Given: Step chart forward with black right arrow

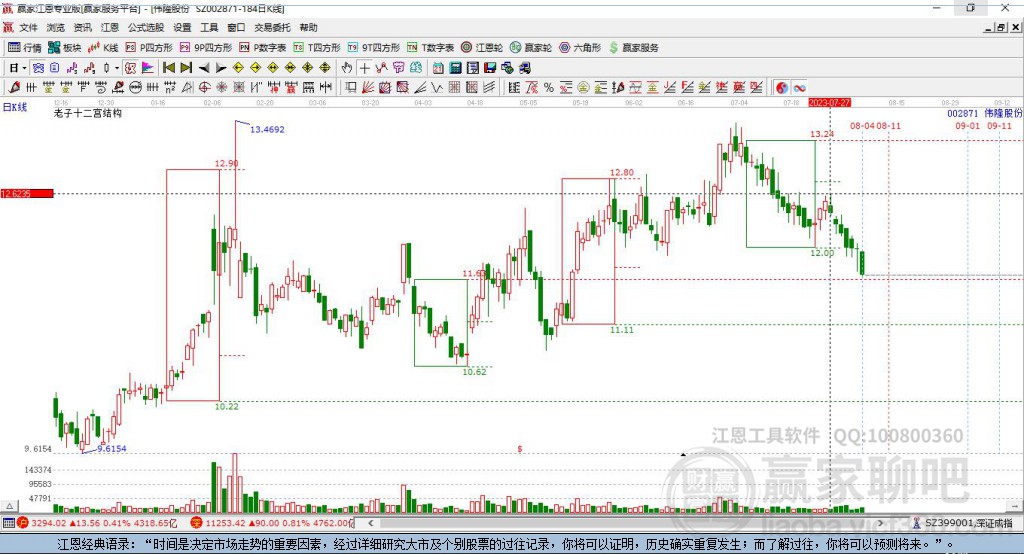Looking at the screenshot, I should tap(221, 68).
